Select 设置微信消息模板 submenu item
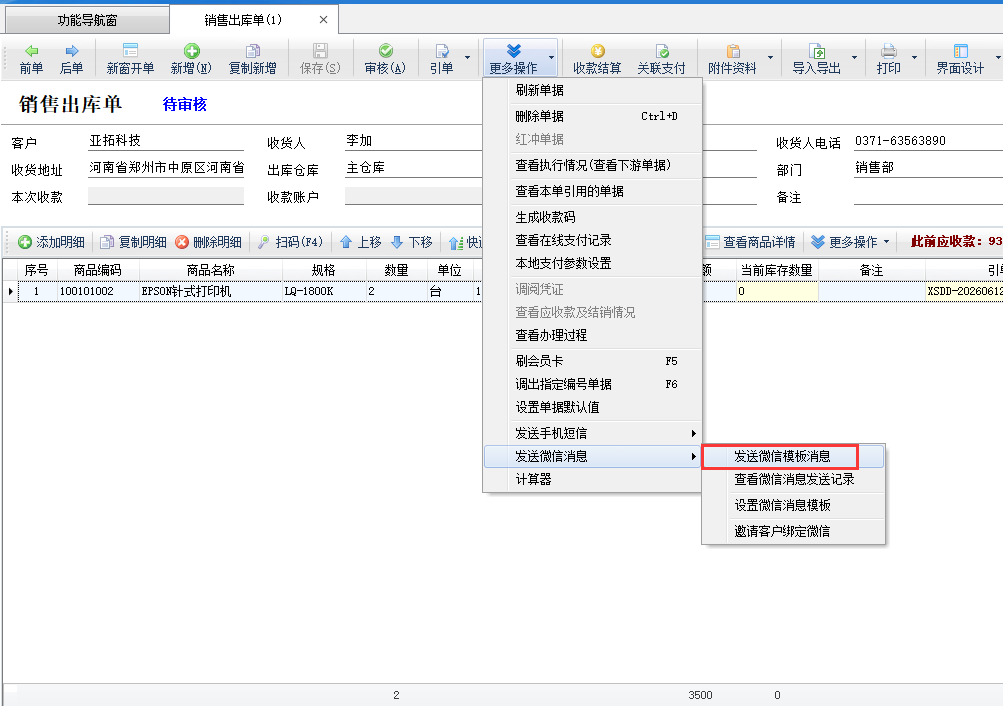The height and width of the screenshot is (706, 1003). coord(793,505)
